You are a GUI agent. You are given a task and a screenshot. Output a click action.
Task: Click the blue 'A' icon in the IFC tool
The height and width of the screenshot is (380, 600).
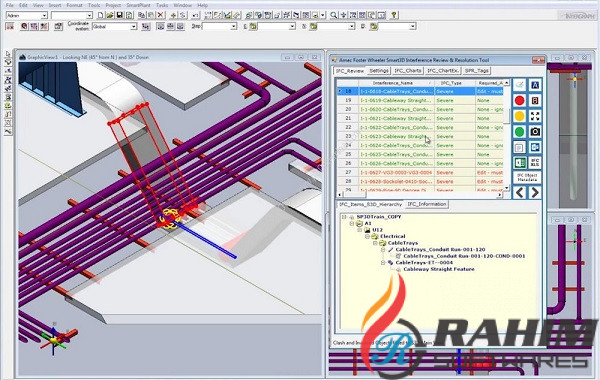point(535,85)
